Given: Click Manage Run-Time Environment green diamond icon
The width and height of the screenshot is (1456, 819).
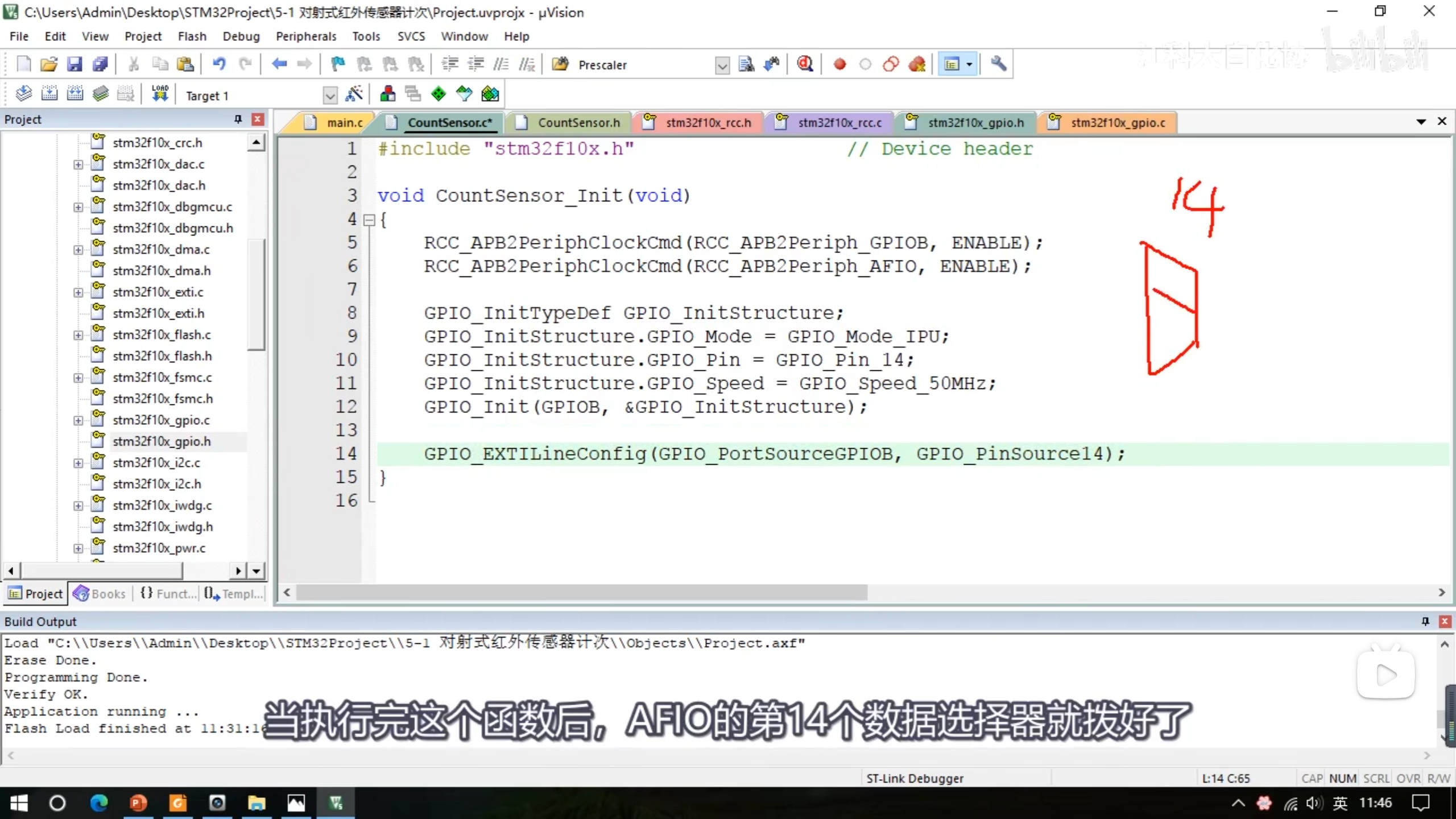Looking at the screenshot, I should (x=438, y=94).
